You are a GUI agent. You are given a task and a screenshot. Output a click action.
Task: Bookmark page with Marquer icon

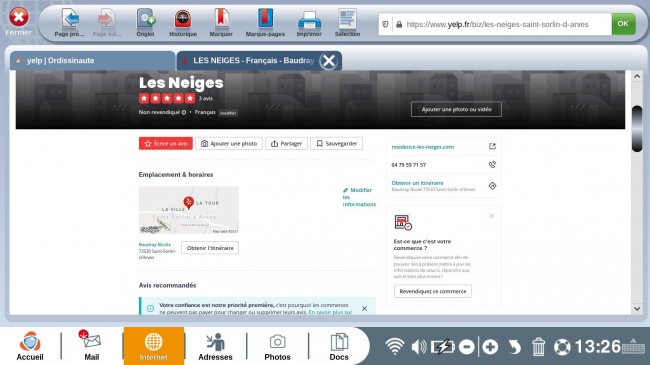[221, 19]
